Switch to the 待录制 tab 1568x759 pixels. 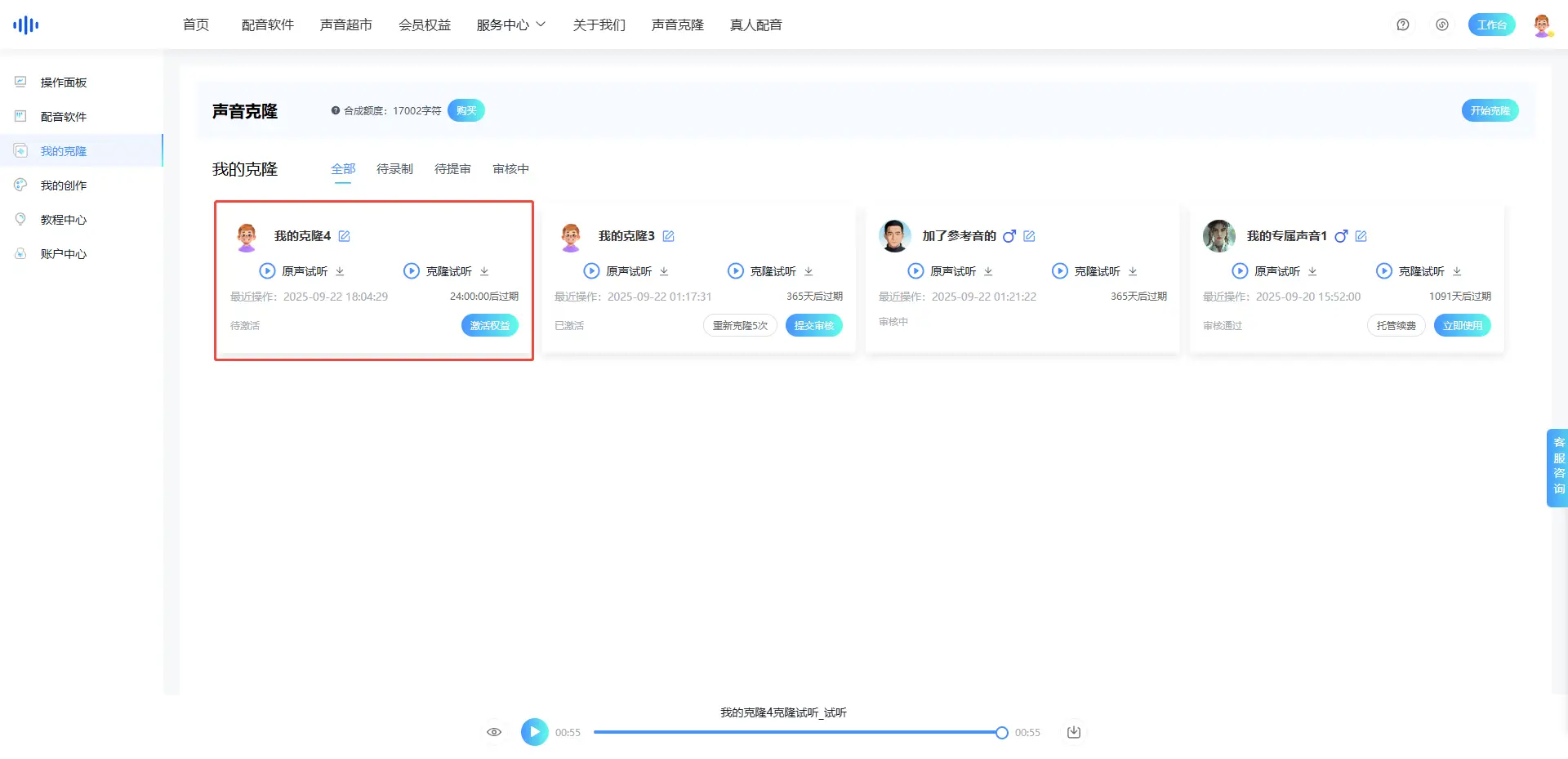pos(394,169)
